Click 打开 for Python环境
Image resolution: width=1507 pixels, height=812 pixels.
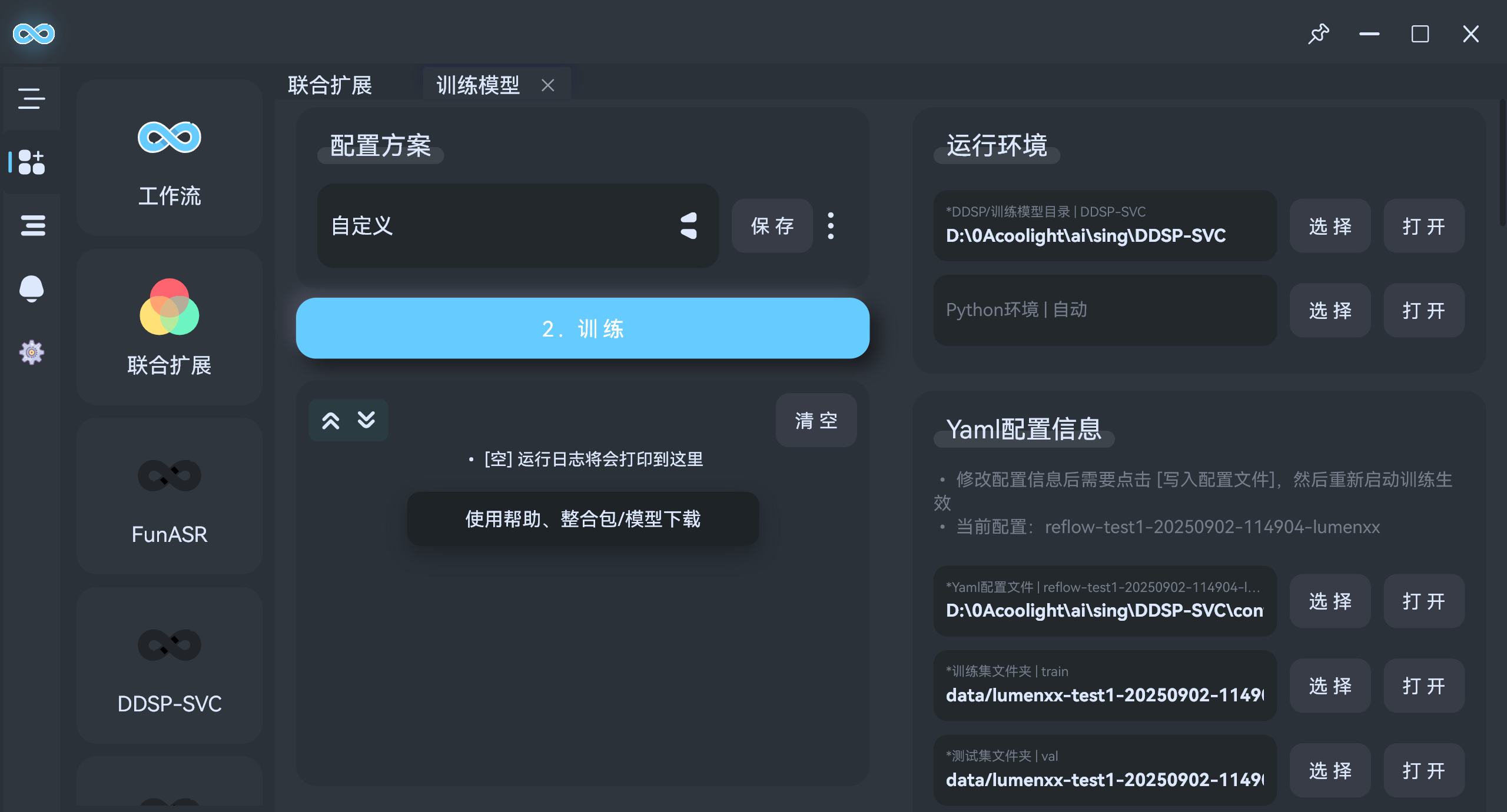(x=1424, y=310)
